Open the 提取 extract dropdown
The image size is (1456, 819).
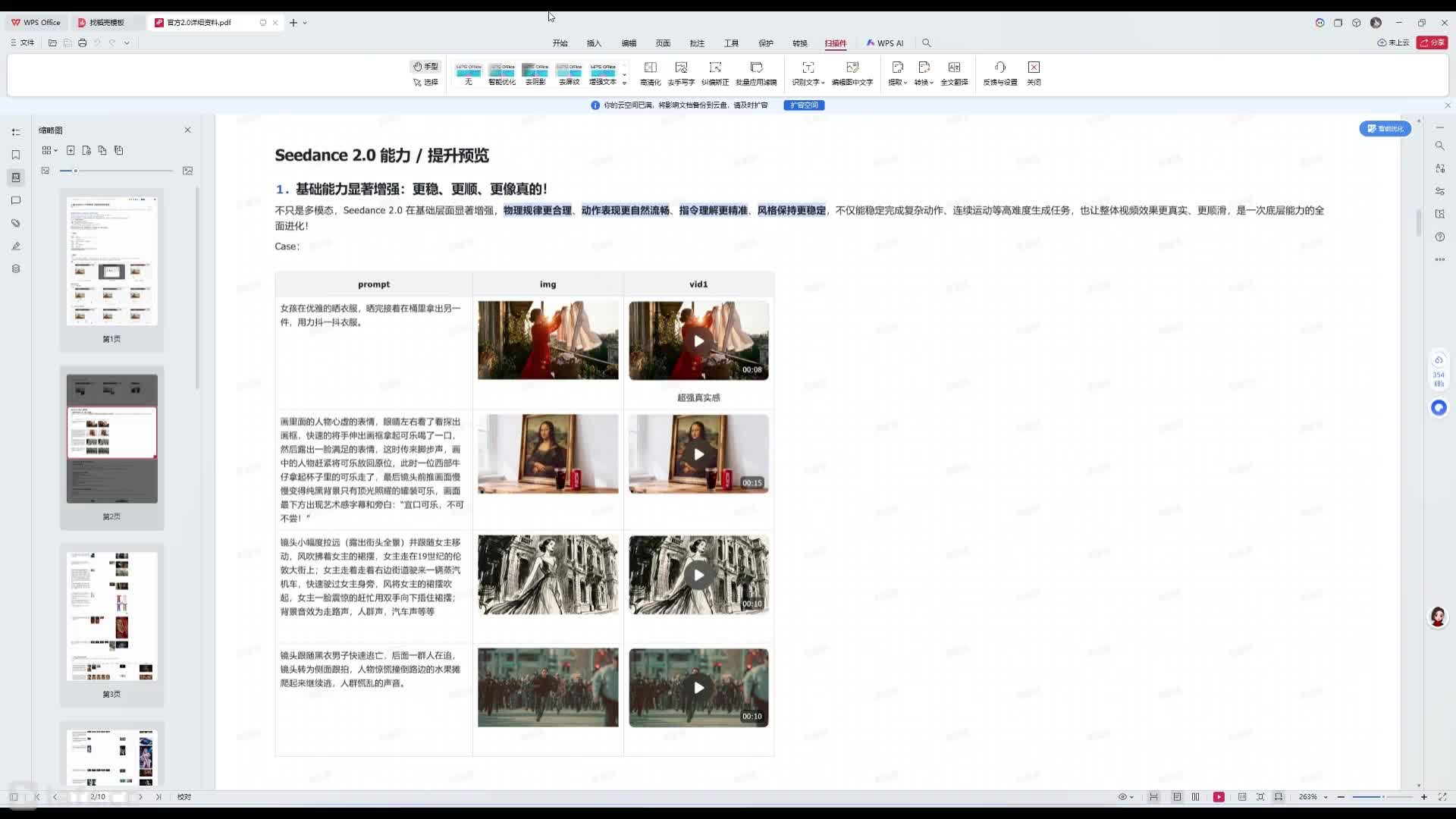898,74
